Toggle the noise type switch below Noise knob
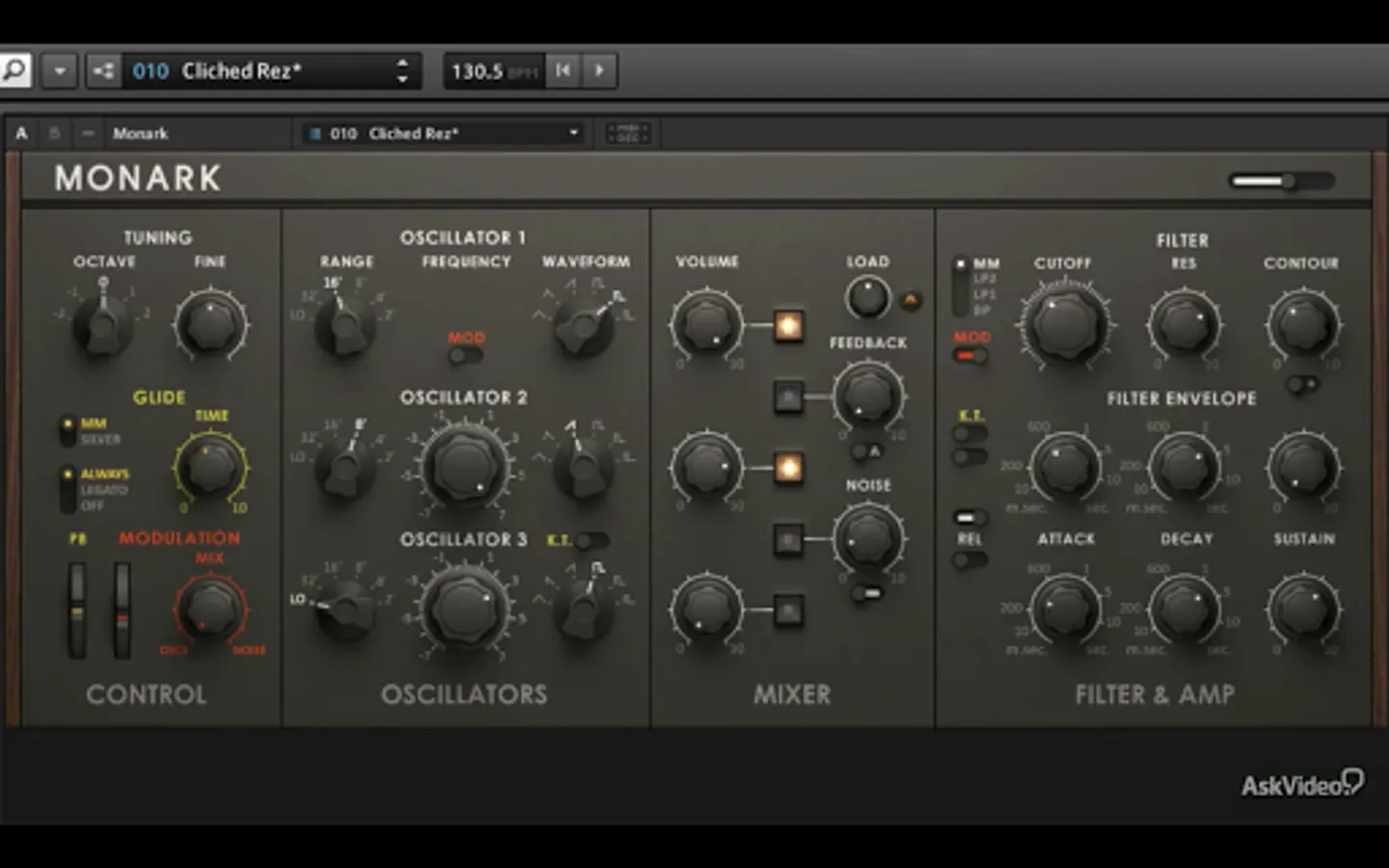The image size is (1389, 868). coord(867,593)
